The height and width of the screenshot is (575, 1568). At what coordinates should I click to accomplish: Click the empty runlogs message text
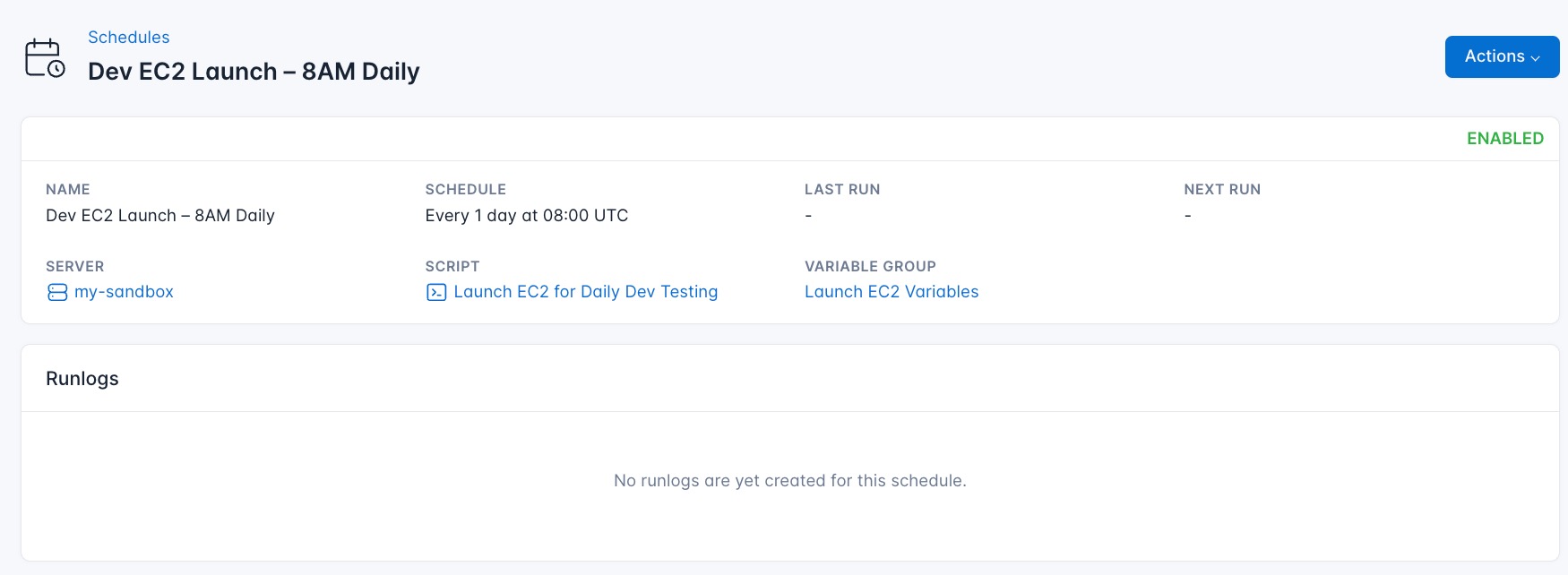(789, 480)
